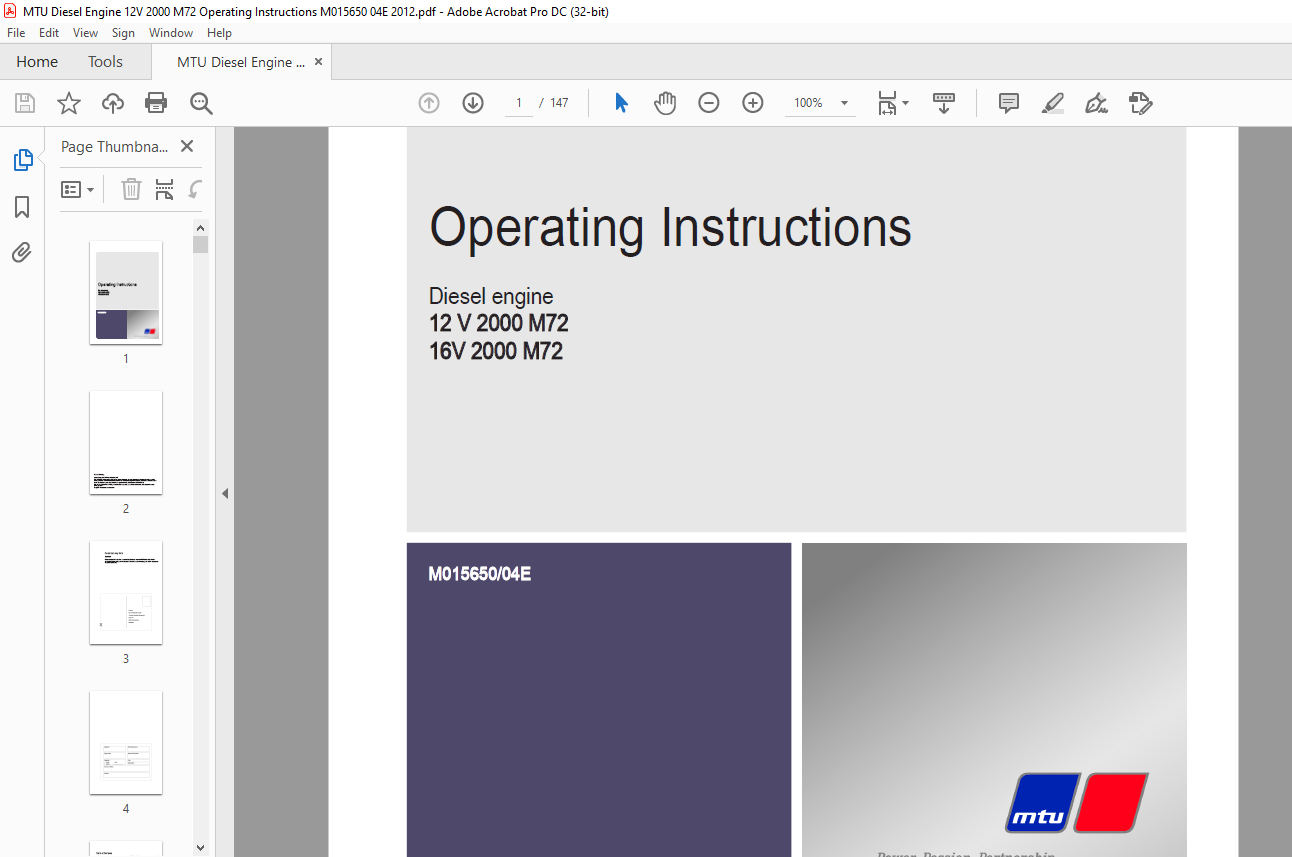The height and width of the screenshot is (857, 1292).
Task: Bookmark this file with the star icon
Action: [x=69, y=103]
